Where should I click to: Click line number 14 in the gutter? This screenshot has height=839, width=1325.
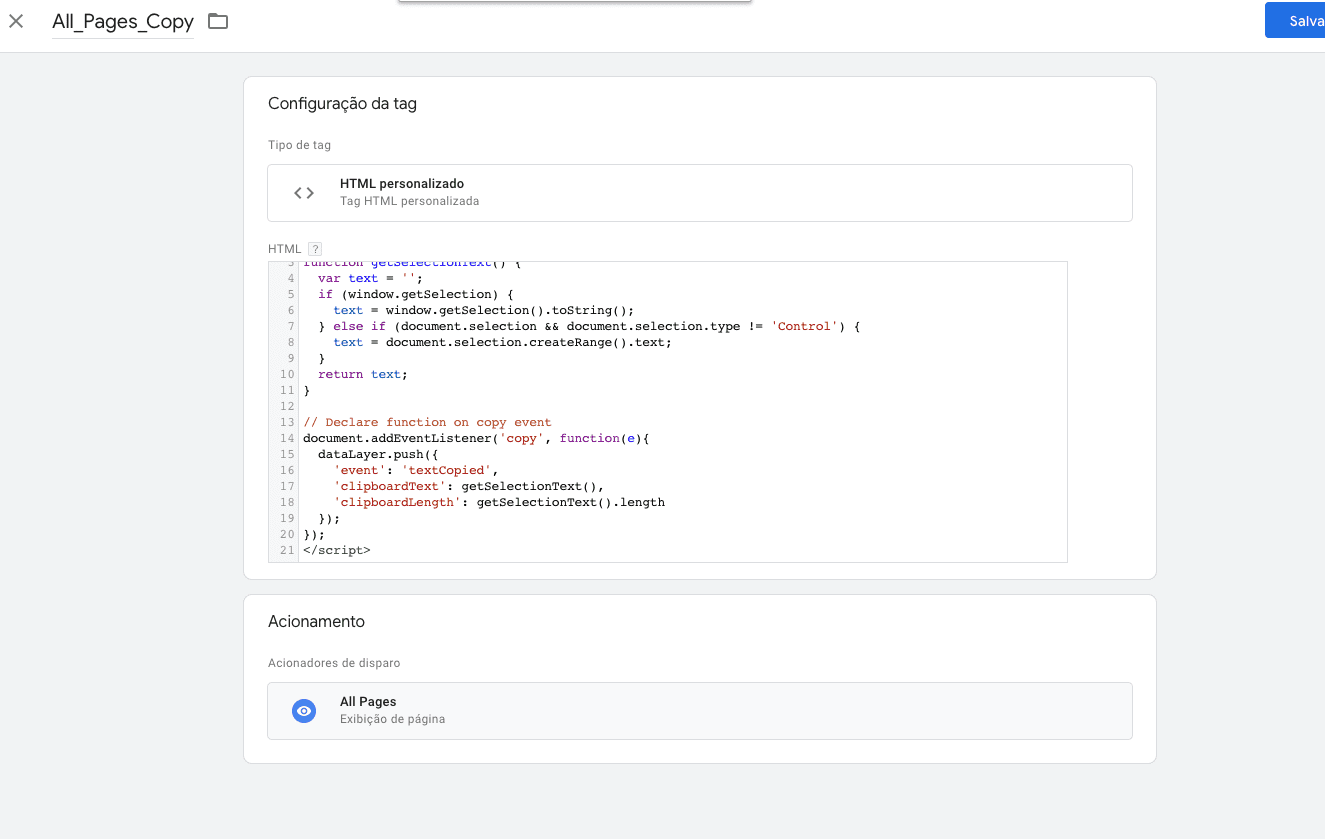click(x=287, y=438)
